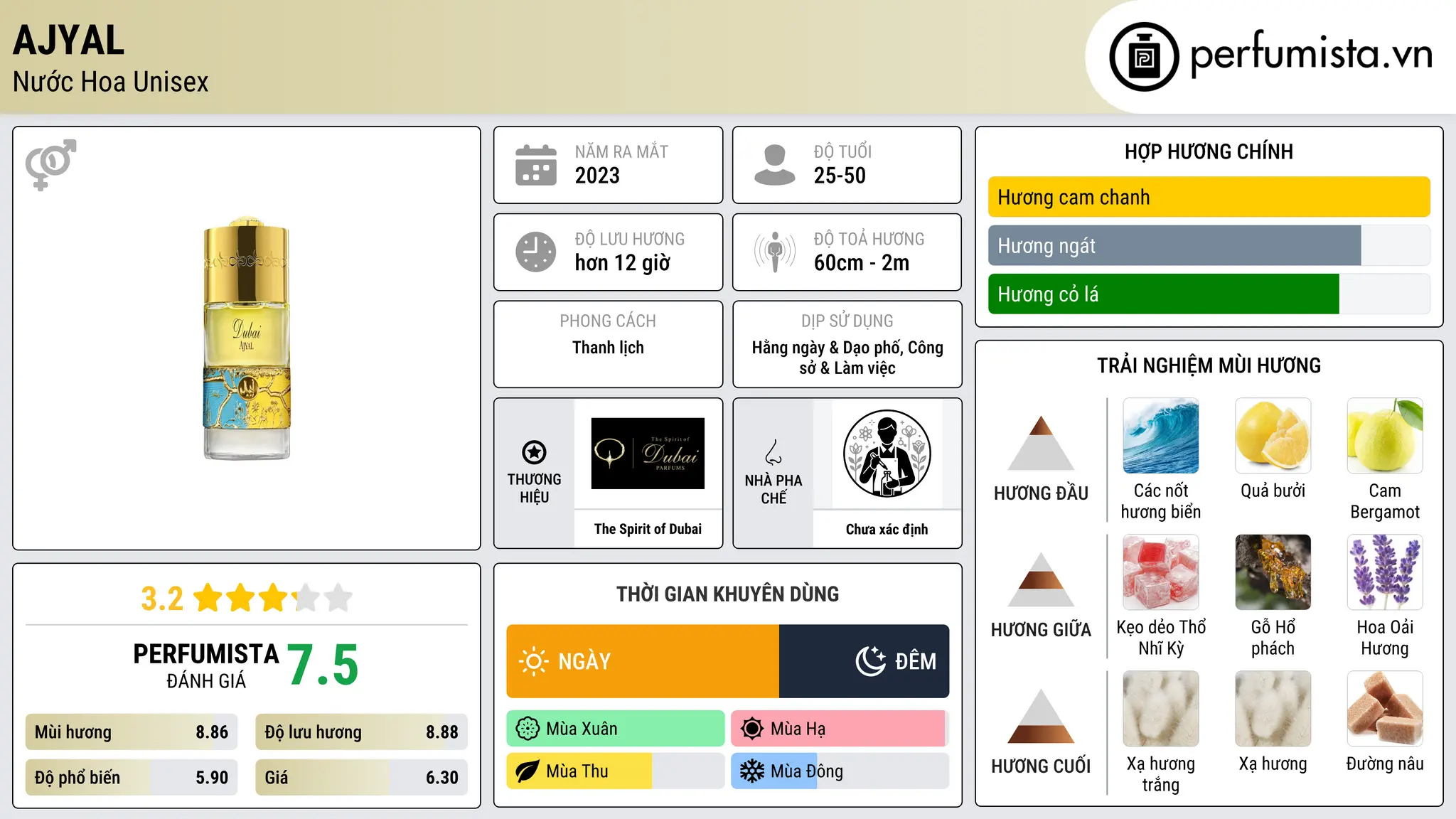
Task: Select the Gỗ Hổ phách note image
Action: (1273, 572)
